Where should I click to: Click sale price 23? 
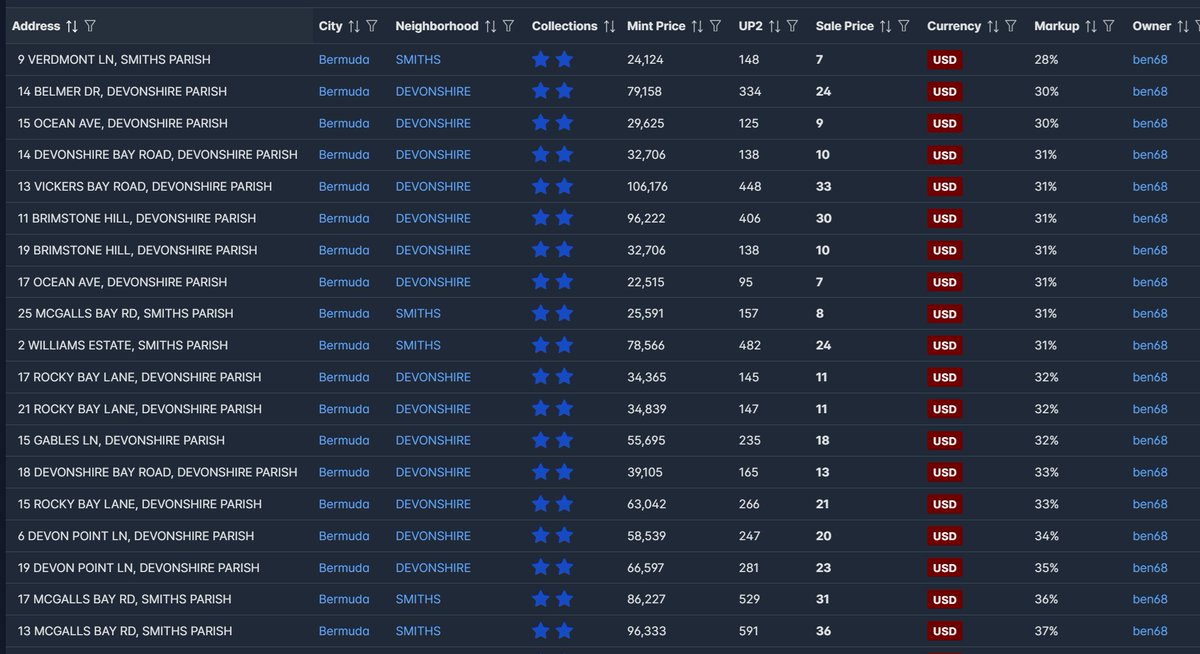[x=823, y=567]
